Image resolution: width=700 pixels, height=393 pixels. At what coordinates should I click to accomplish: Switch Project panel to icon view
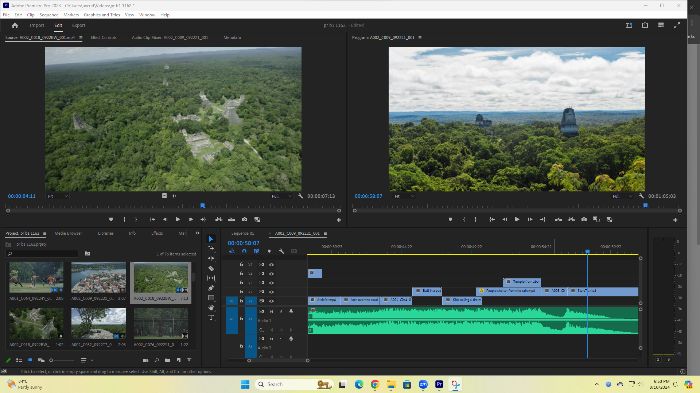coord(30,360)
